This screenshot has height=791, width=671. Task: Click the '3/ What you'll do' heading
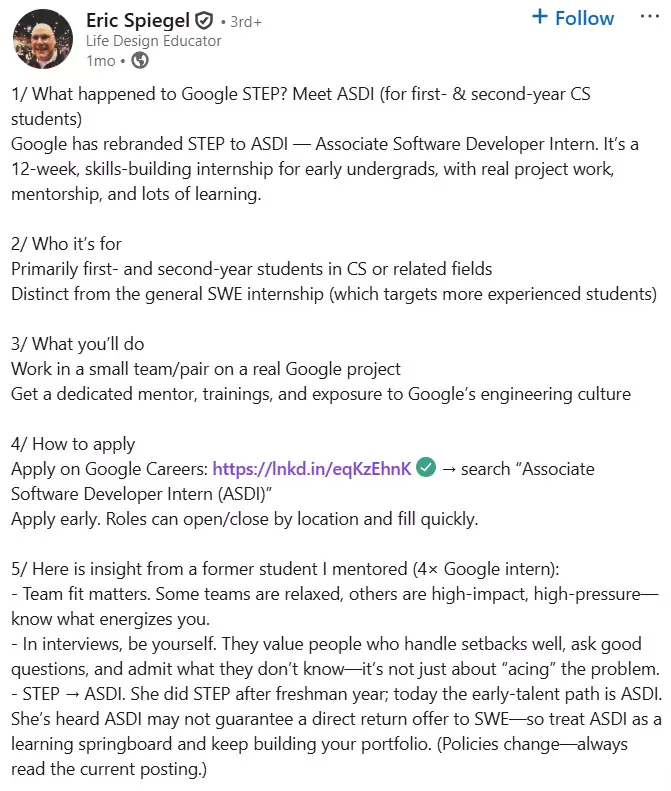pos(78,344)
